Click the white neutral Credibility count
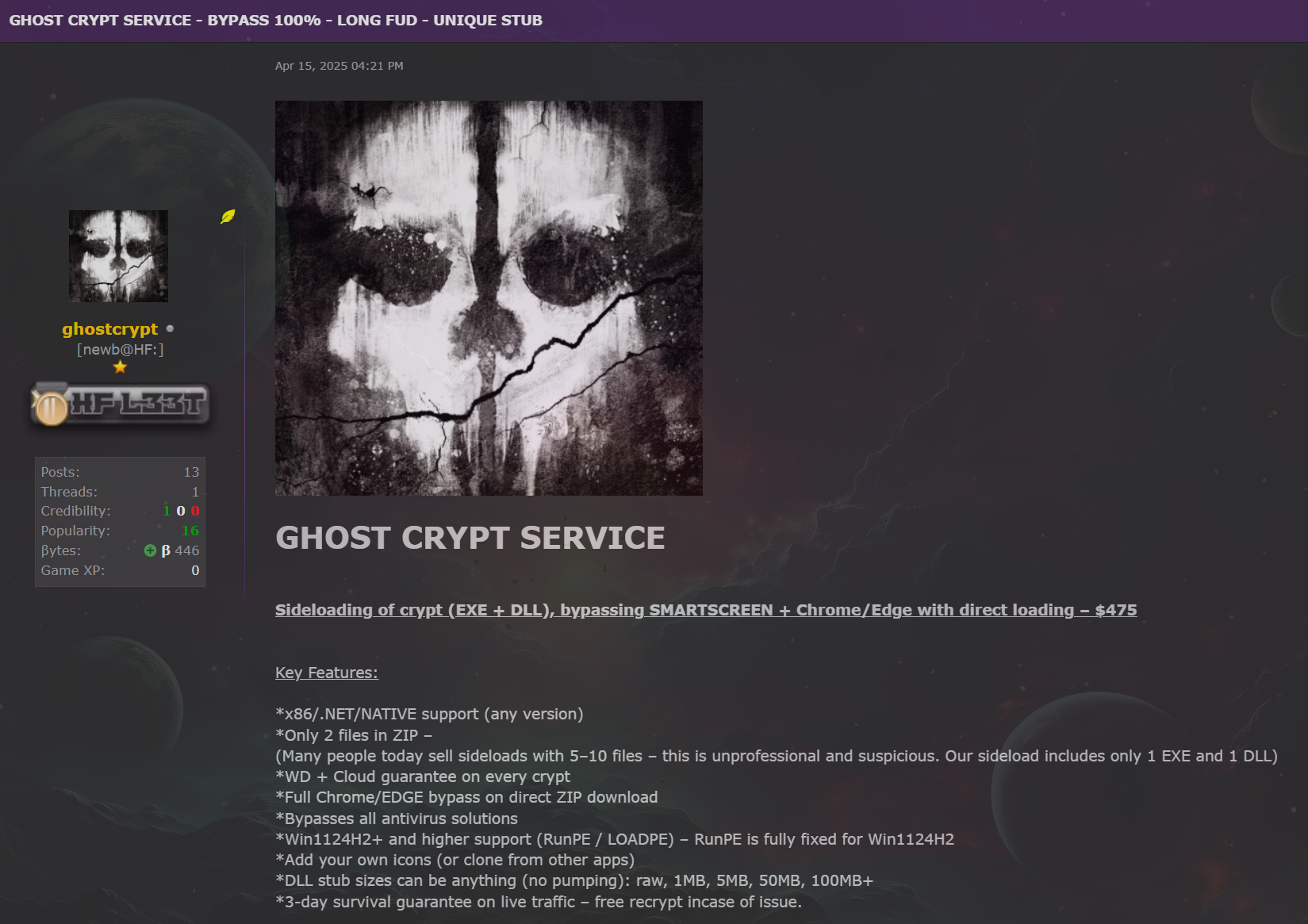 coord(180,511)
